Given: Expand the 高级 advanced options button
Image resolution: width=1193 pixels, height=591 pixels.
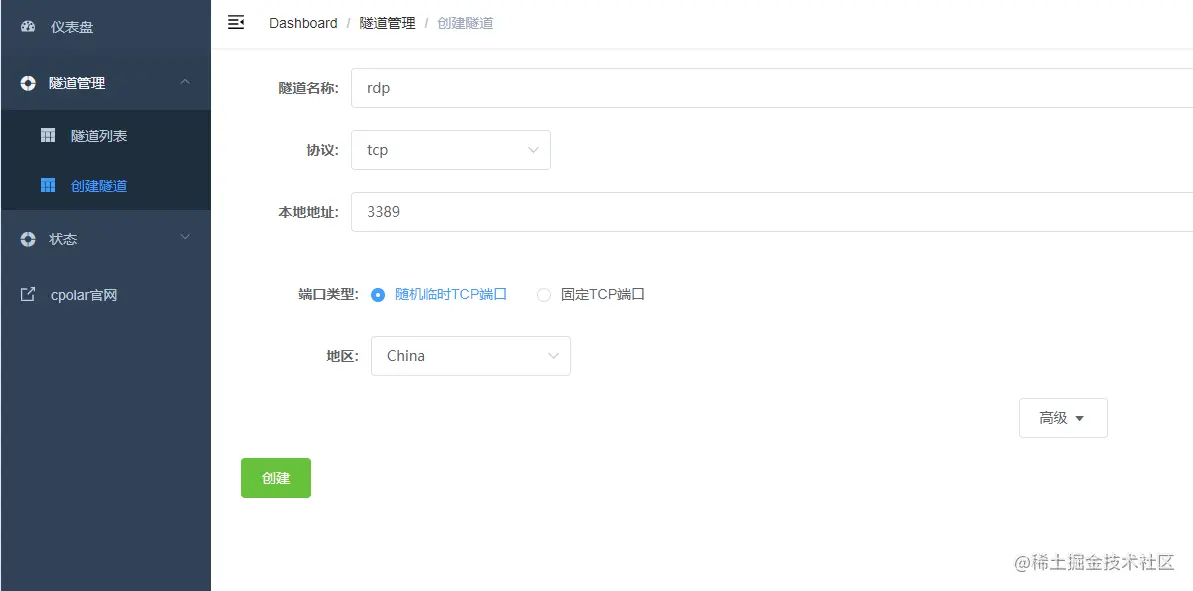Looking at the screenshot, I should pos(1063,418).
